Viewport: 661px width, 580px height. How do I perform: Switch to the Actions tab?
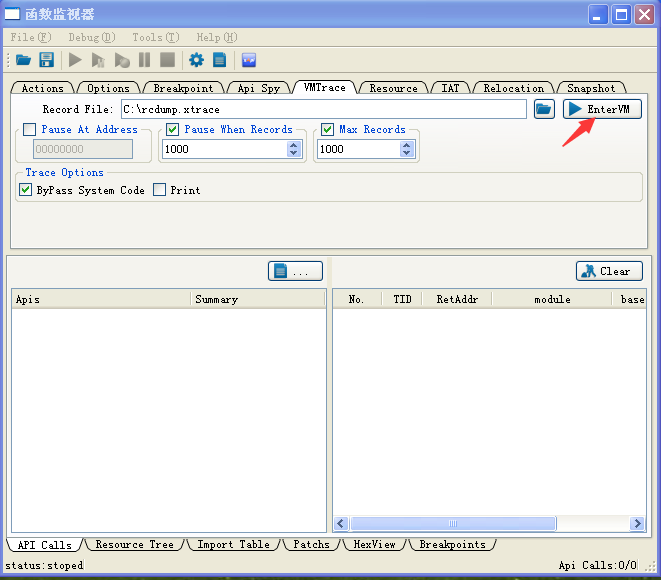(x=43, y=88)
